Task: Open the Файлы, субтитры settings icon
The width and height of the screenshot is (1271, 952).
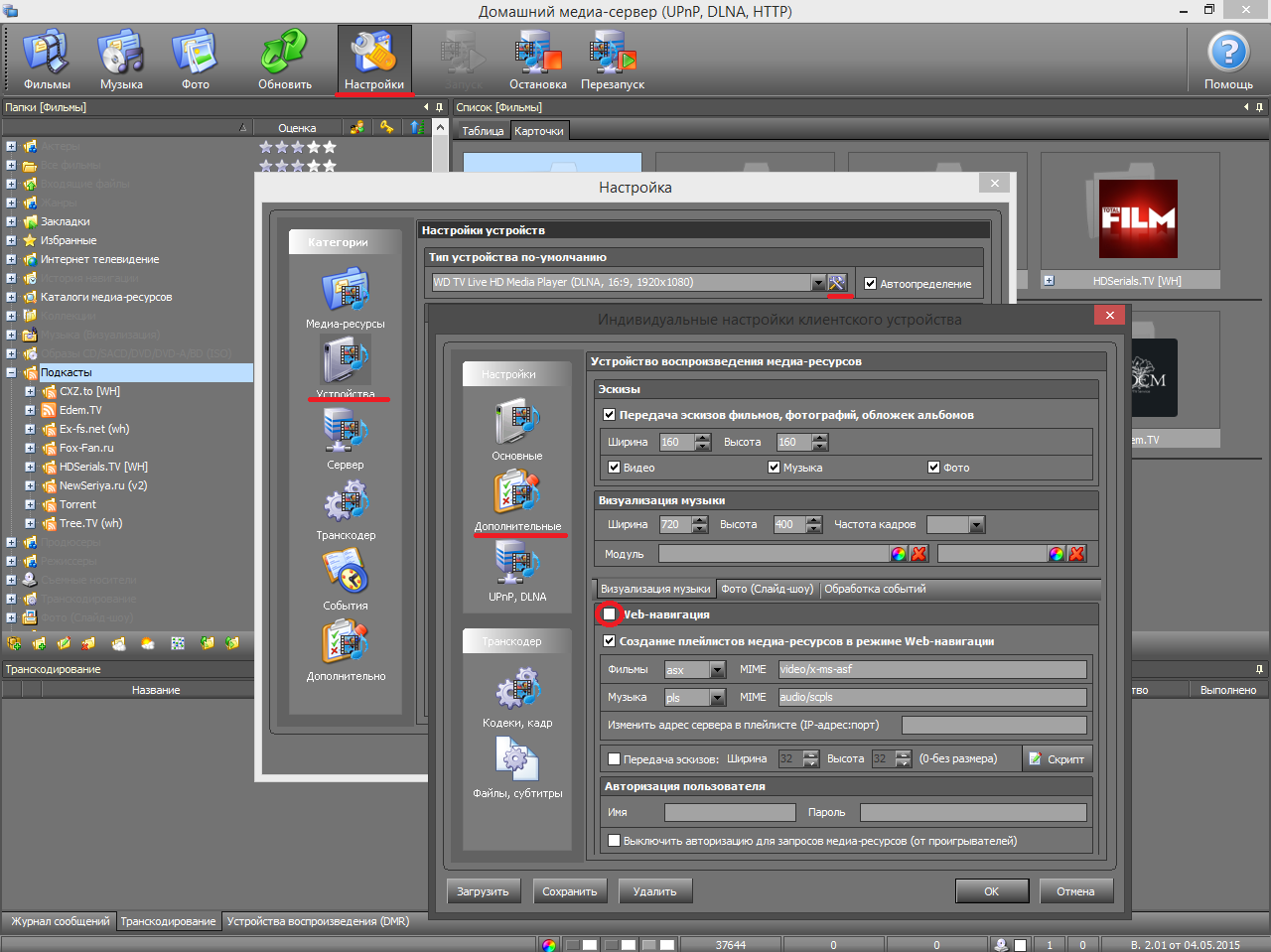Action: coord(516,760)
